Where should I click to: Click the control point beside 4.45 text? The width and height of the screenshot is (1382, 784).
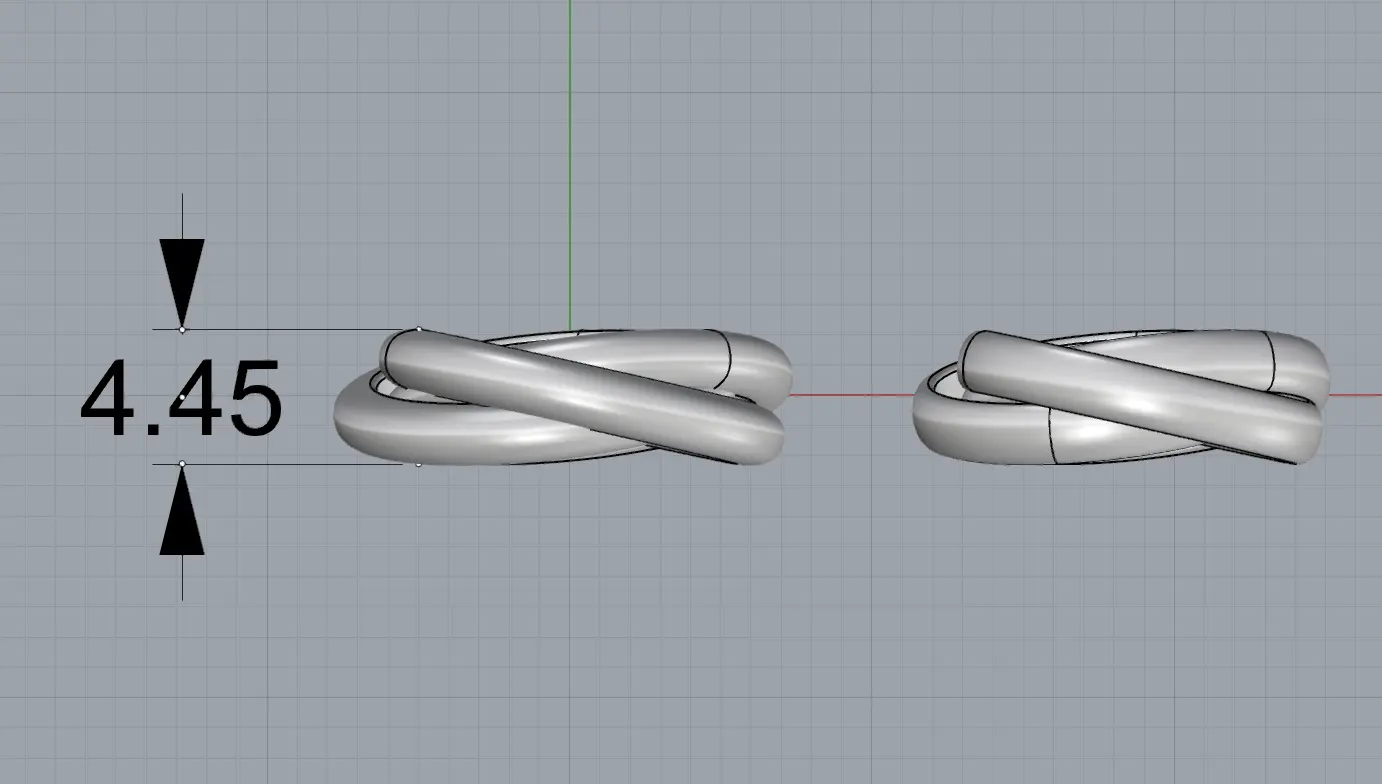pyautogui.click(x=182, y=399)
